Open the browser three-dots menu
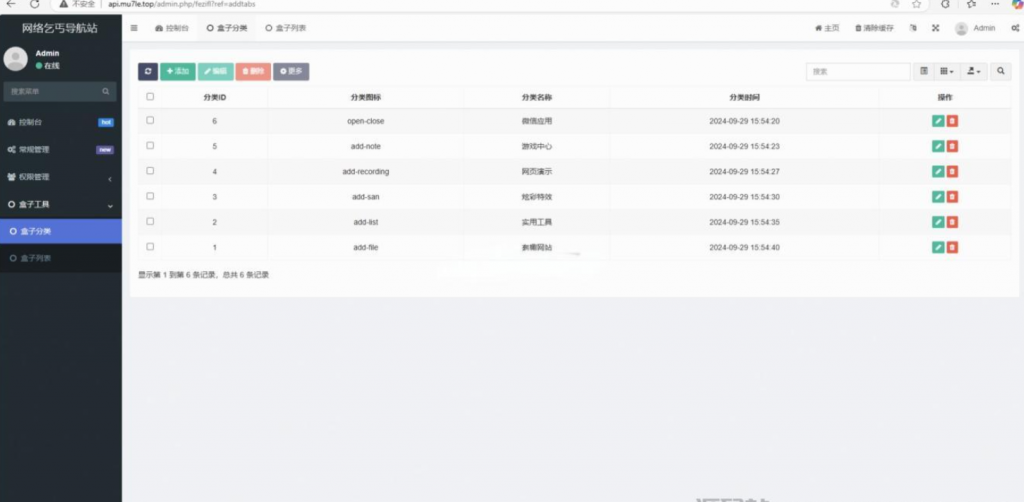Viewport: 1024px width, 502px height. tap(995, 4)
